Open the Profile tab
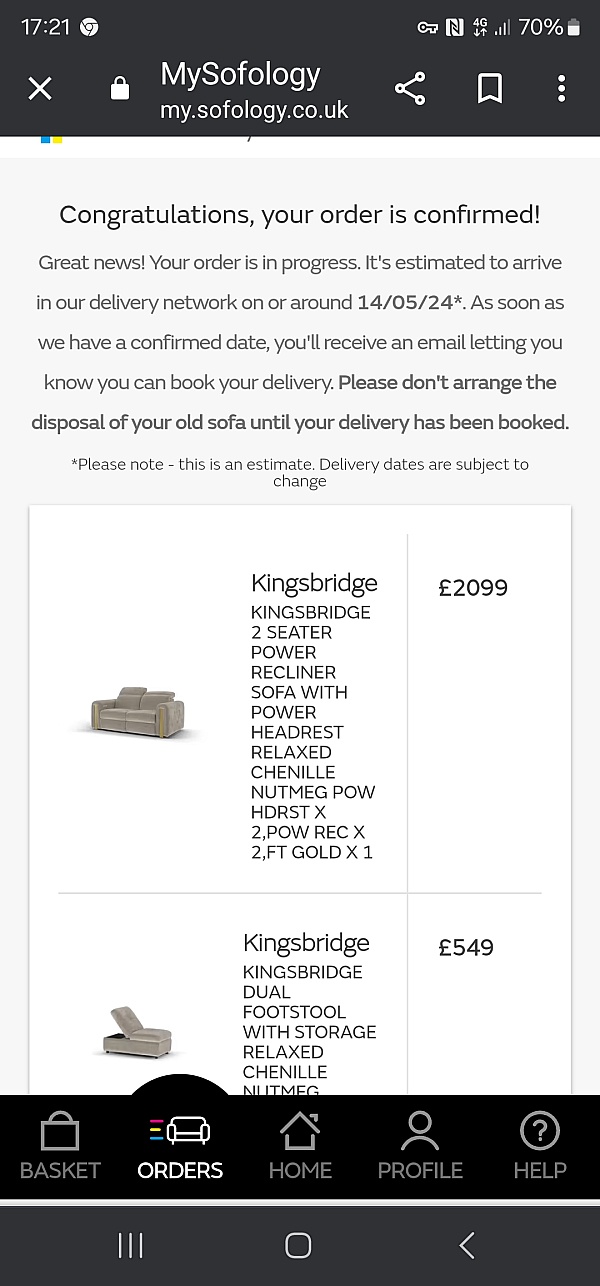600x1286 pixels. (x=420, y=1147)
